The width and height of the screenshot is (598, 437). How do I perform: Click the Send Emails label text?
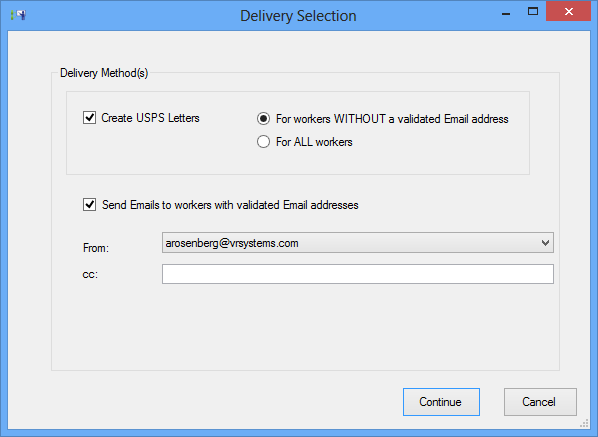[230, 205]
